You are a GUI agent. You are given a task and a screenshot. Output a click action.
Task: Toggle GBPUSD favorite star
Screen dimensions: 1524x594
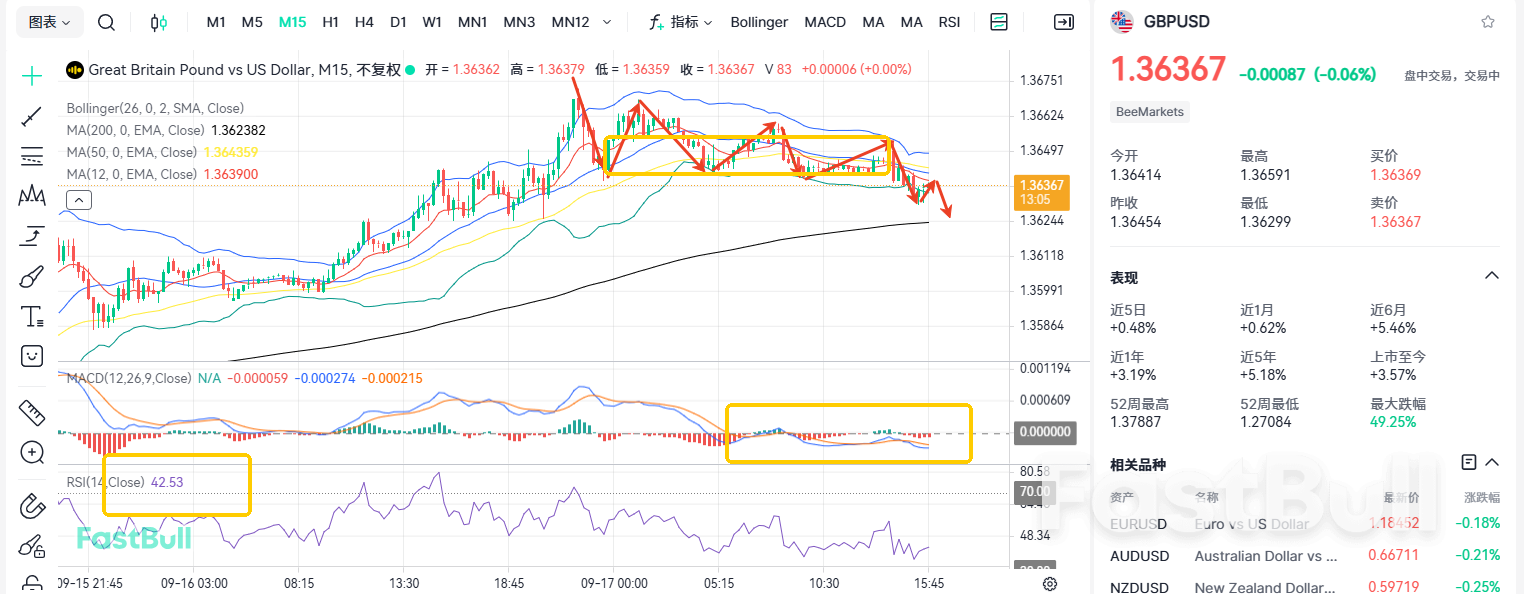click(x=1488, y=21)
